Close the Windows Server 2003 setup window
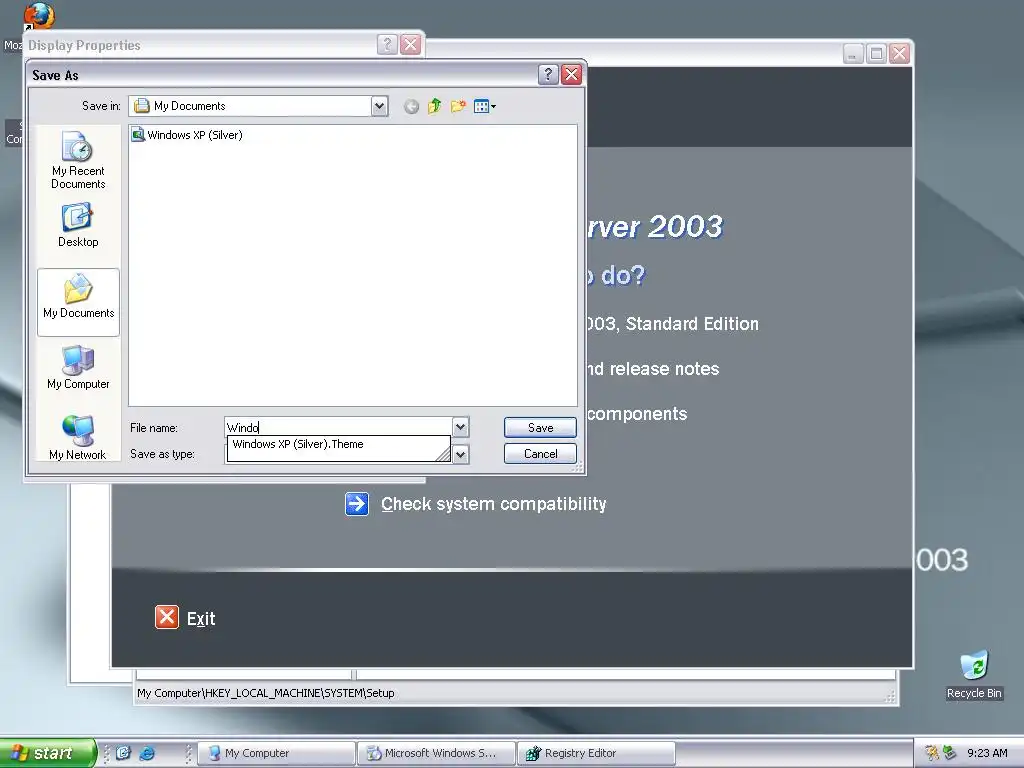Screen dimensions: 1024x768 point(899,54)
